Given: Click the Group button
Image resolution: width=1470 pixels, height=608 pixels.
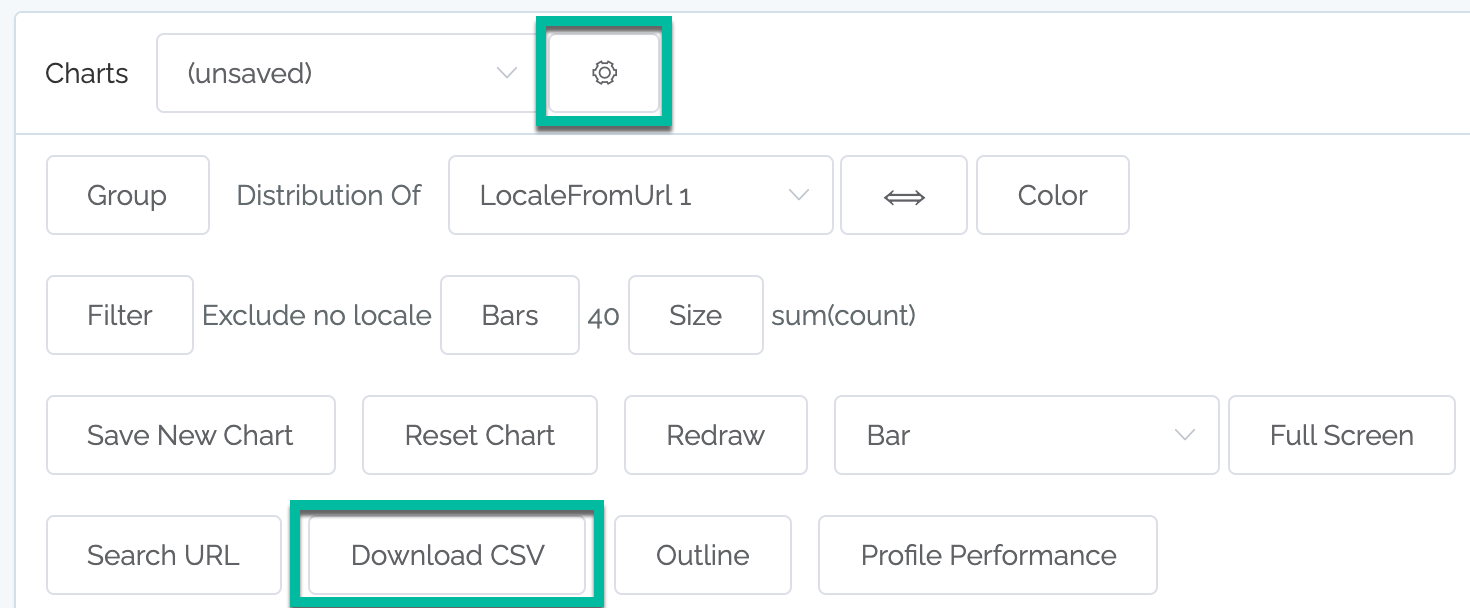Looking at the screenshot, I should pyautogui.click(x=128, y=195).
